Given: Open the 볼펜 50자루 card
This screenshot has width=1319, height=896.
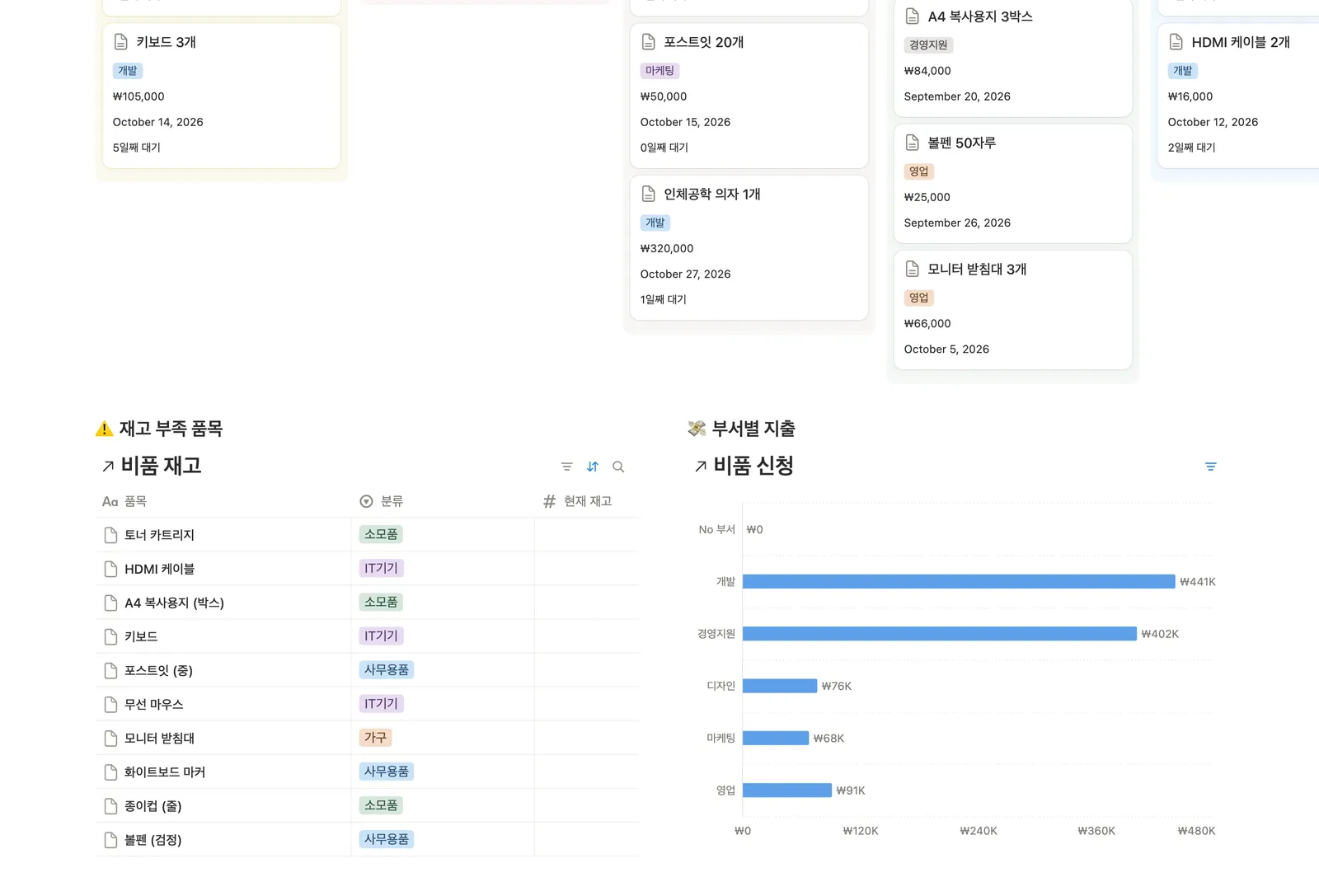Looking at the screenshot, I should [1013, 183].
